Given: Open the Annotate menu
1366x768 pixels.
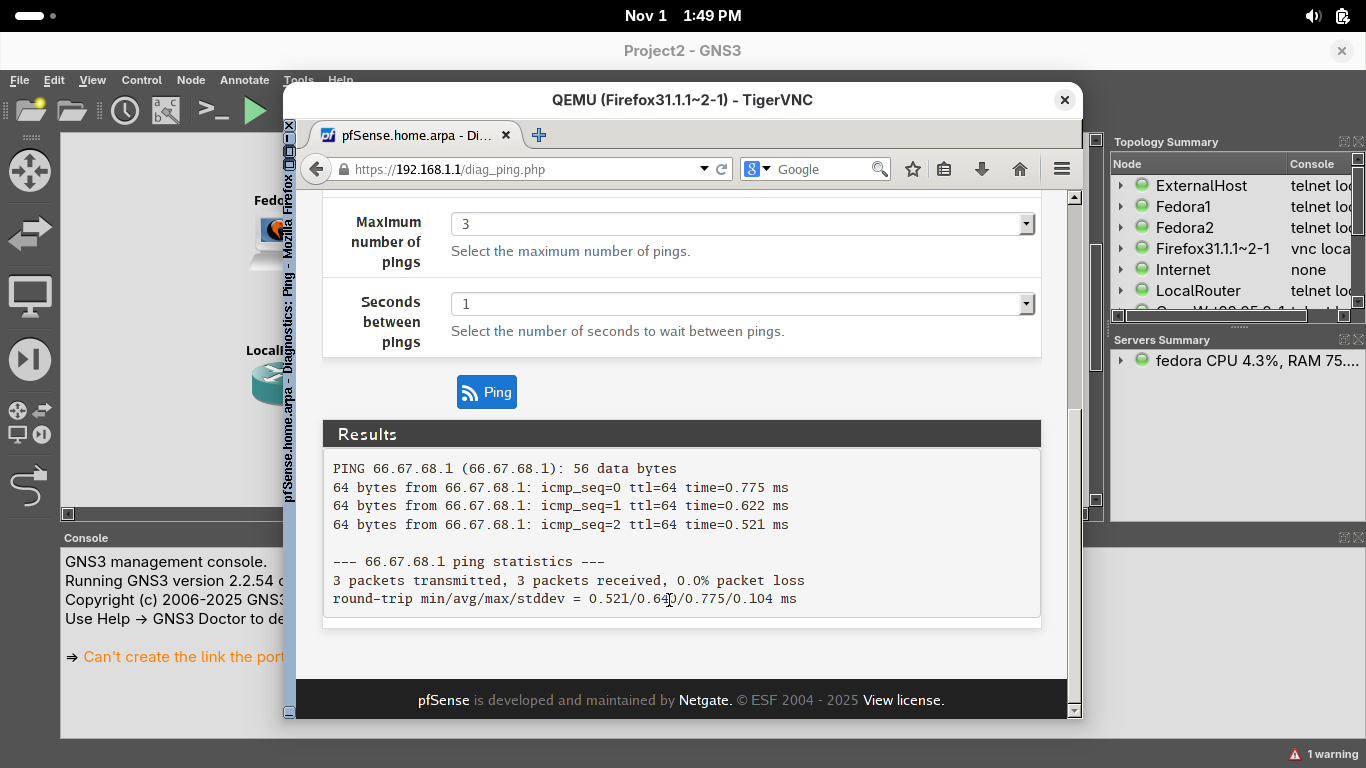Looking at the screenshot, I should [x=244, y=80].
